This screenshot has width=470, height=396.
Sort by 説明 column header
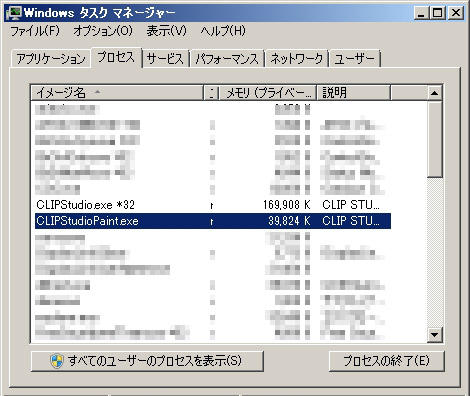tap(353, 93)
